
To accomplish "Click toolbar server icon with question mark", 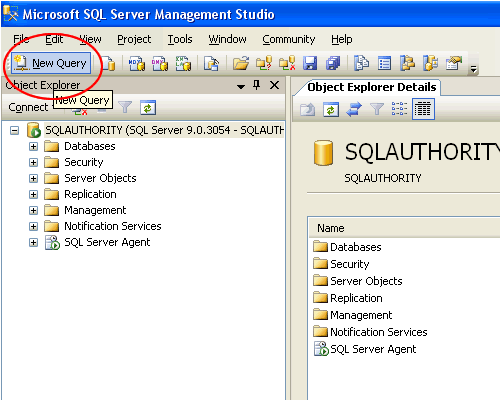I will (x=264, y=63).
